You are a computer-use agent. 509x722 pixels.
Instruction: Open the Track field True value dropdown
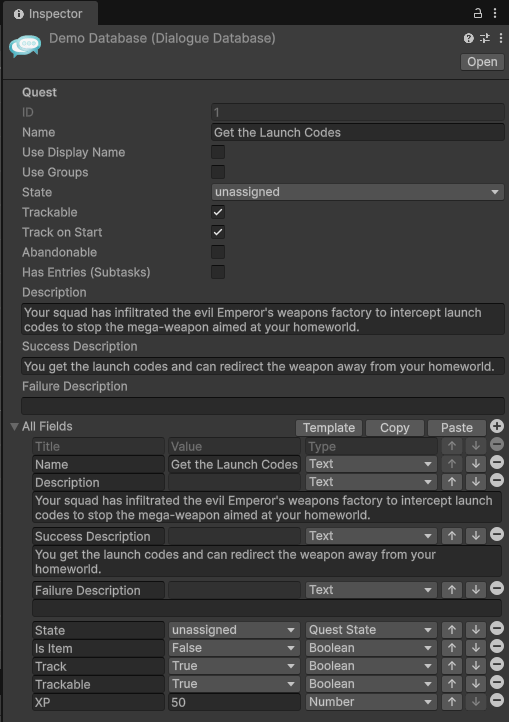pos(234,666)
